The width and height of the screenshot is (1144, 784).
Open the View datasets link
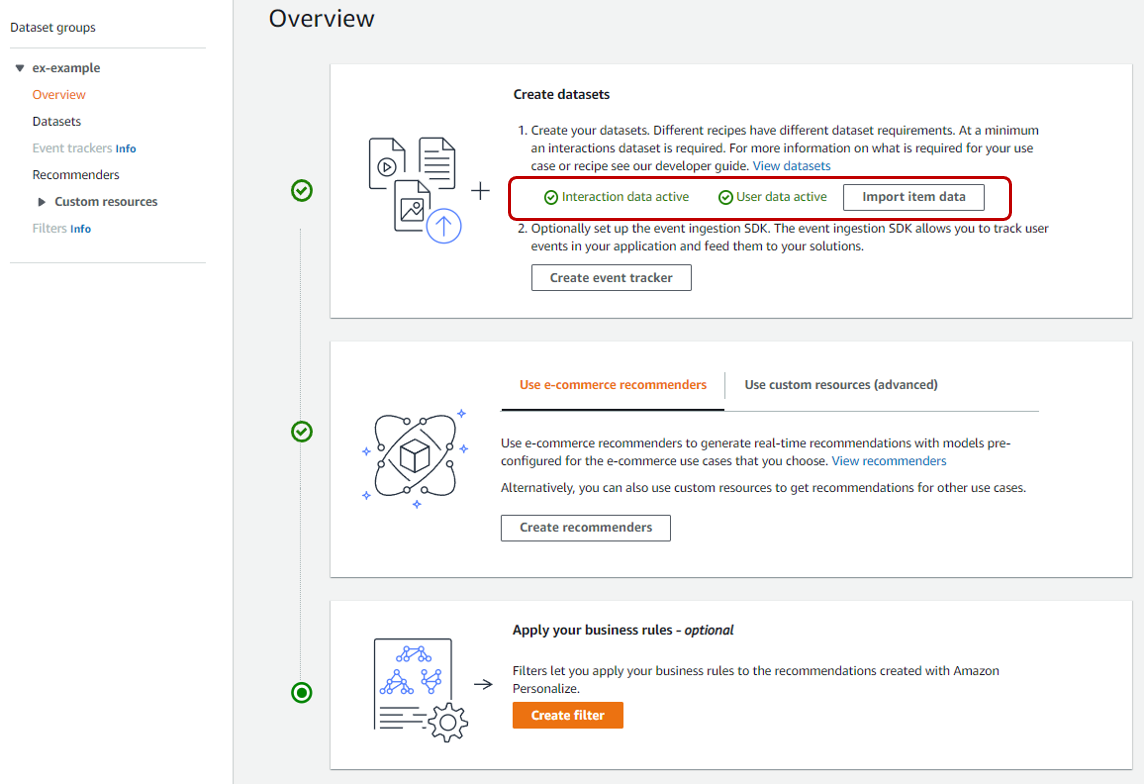792,166
